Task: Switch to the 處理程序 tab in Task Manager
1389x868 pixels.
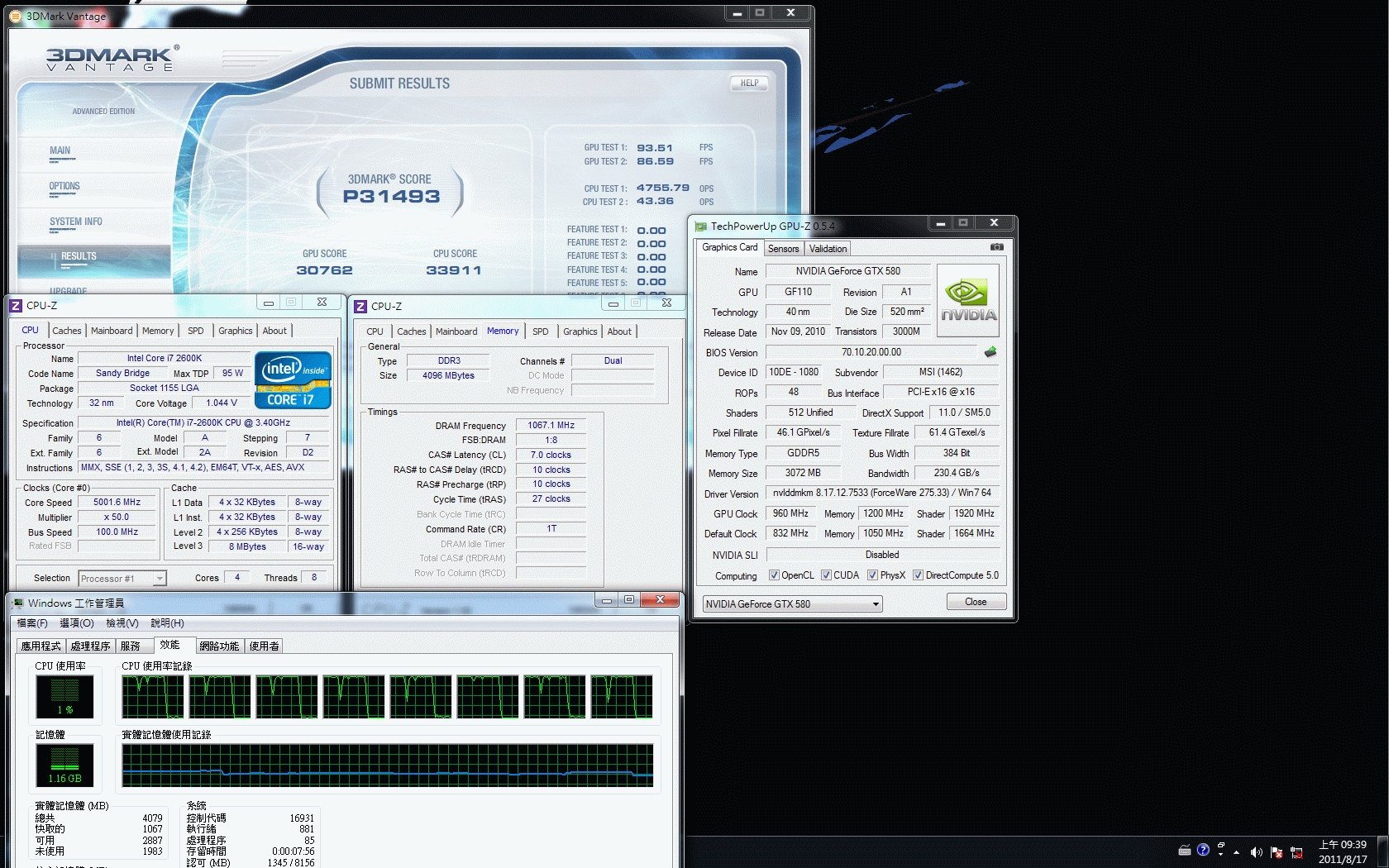Action: [90, 646]
